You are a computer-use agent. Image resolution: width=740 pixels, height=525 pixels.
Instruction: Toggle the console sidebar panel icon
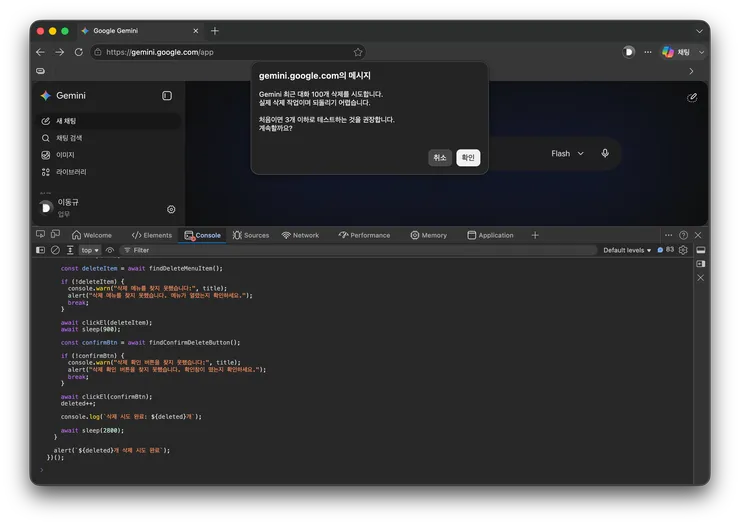click(41, 250)
